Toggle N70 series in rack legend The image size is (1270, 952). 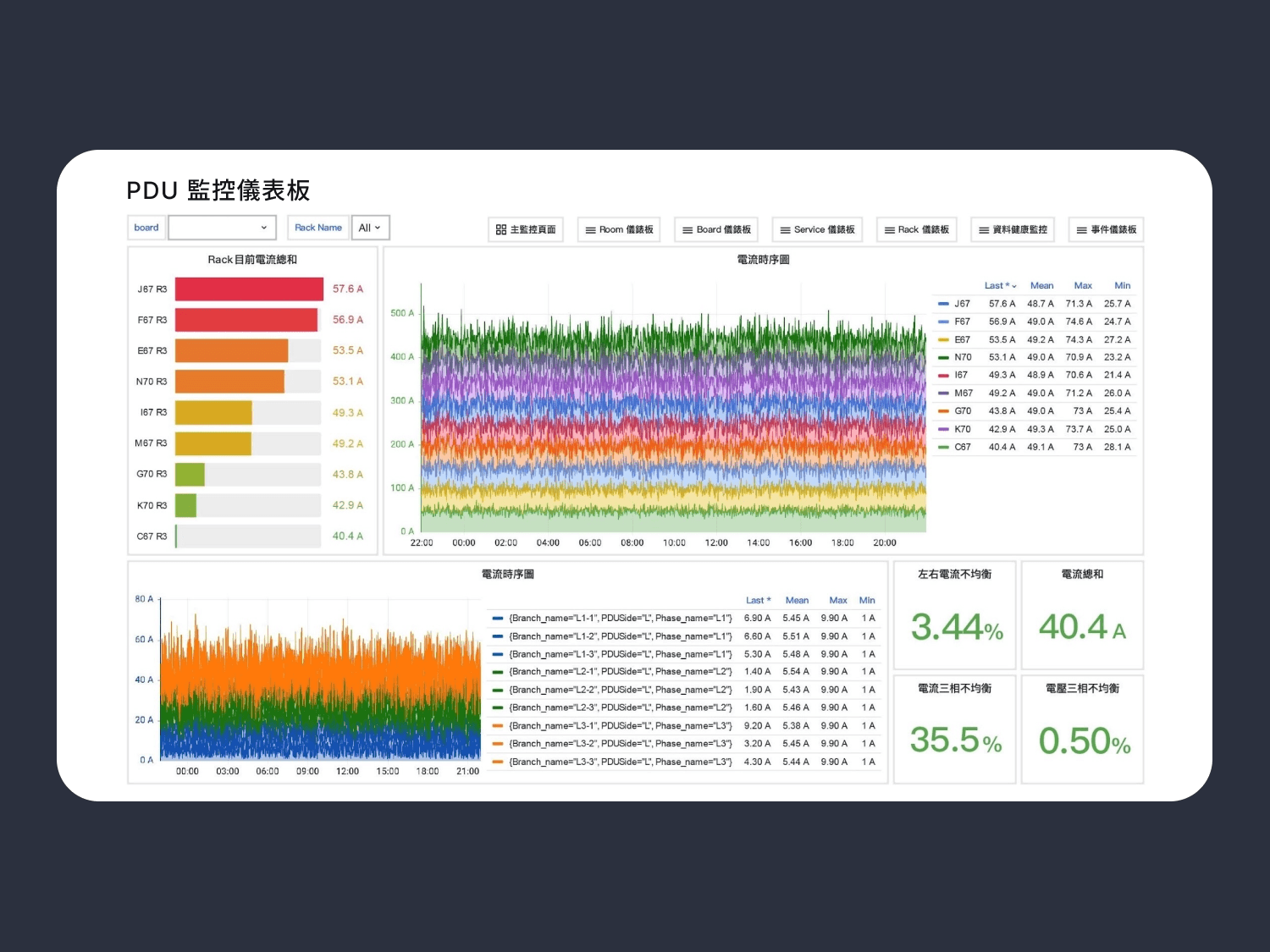(963, 357)
